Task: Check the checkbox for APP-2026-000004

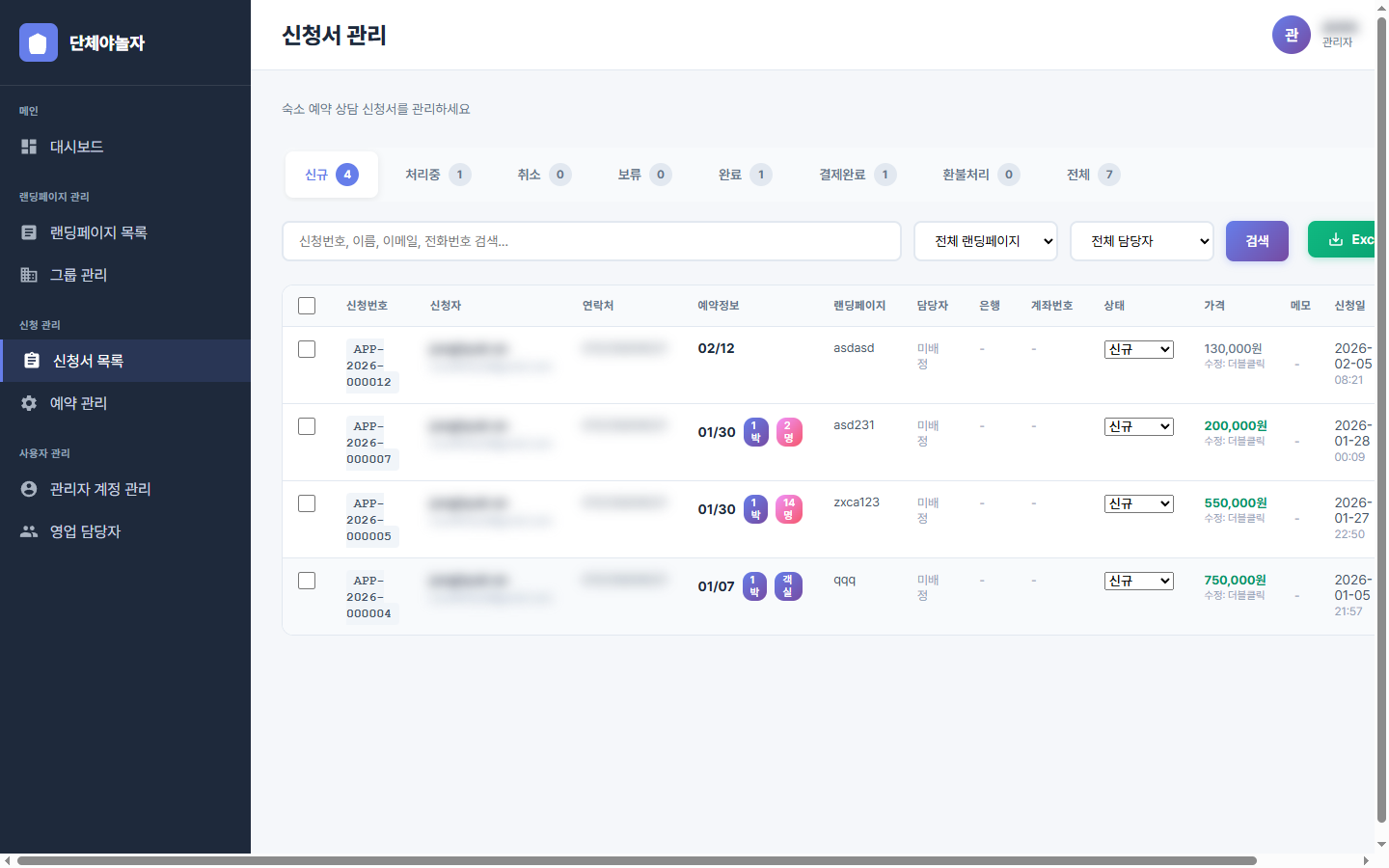Action: (x=307, y=581)
